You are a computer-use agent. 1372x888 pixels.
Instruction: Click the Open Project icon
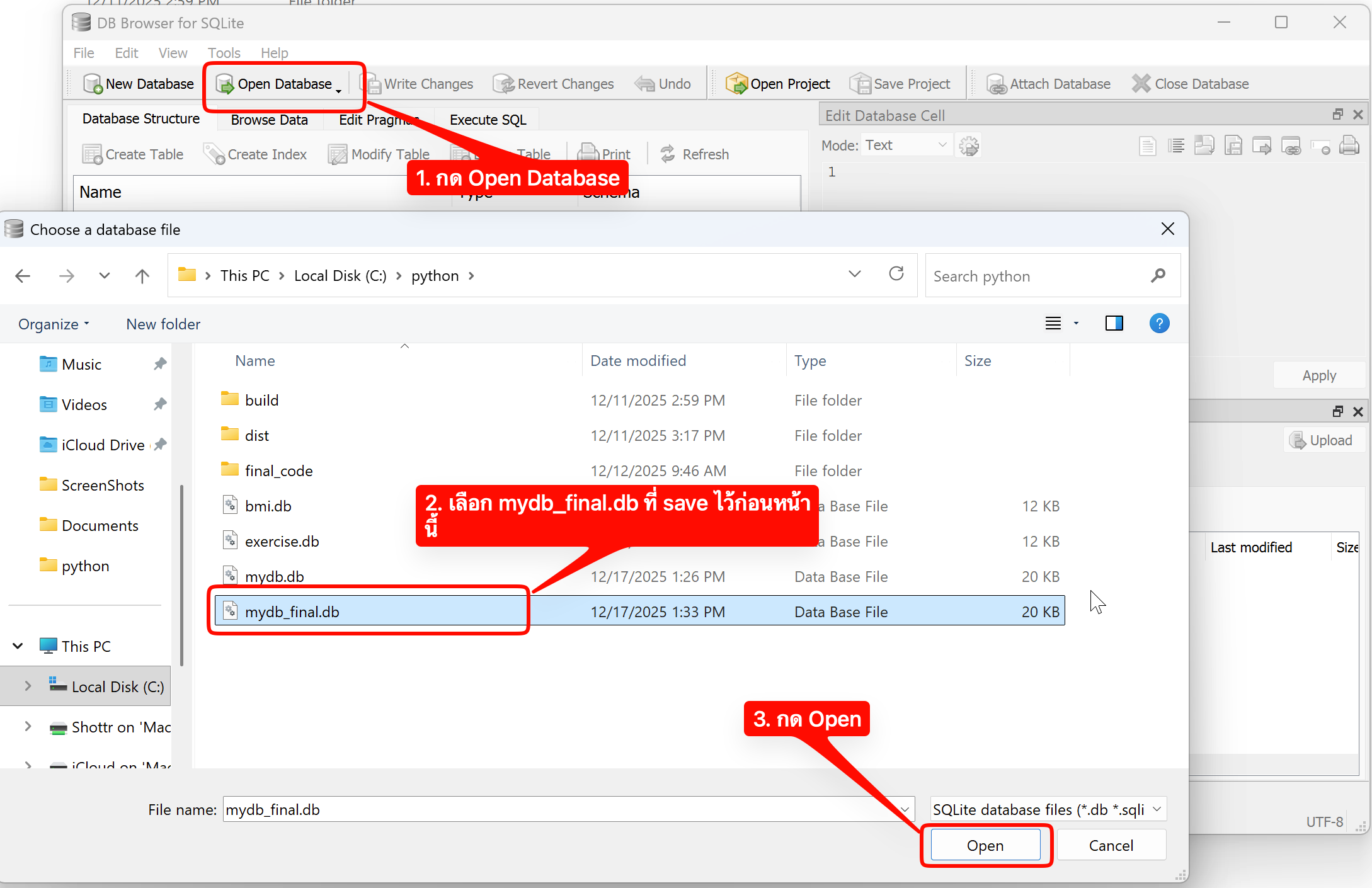(x=736, y=84)
